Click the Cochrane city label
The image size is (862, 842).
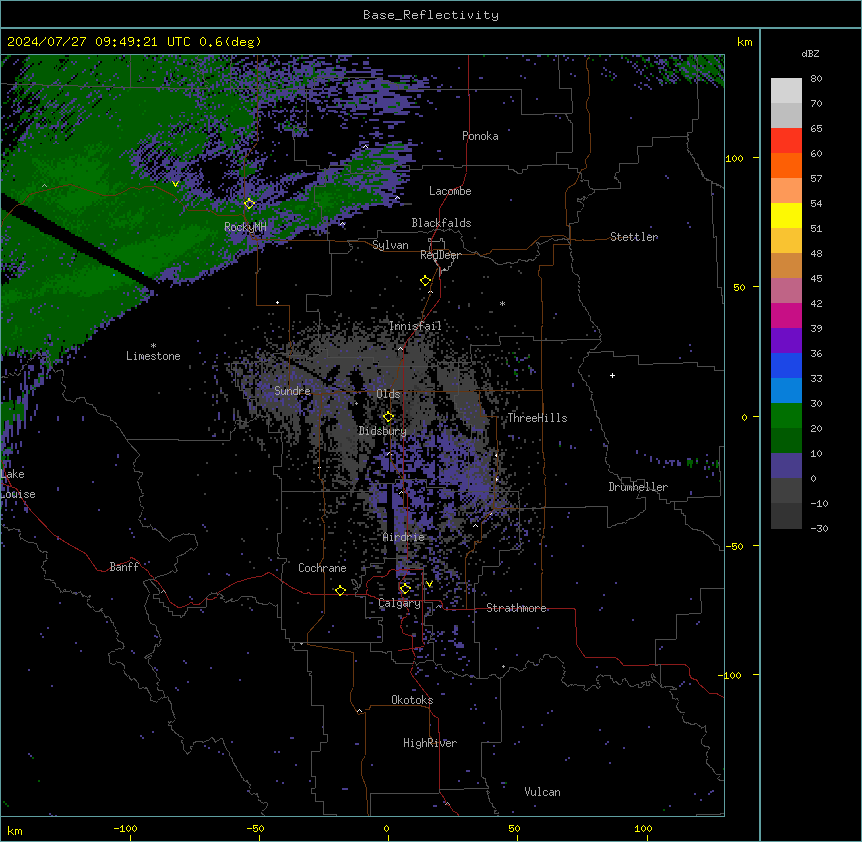[x=322, y=568]
